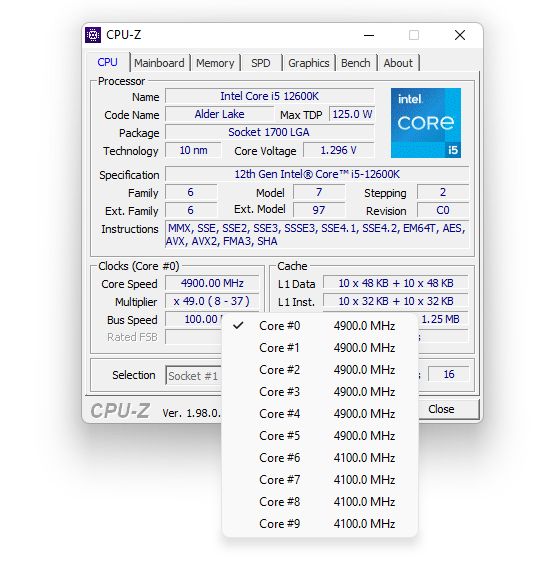Click the L1 Data cache value
The width and height of the screenshot is (550, 570).
coord(396,283)
